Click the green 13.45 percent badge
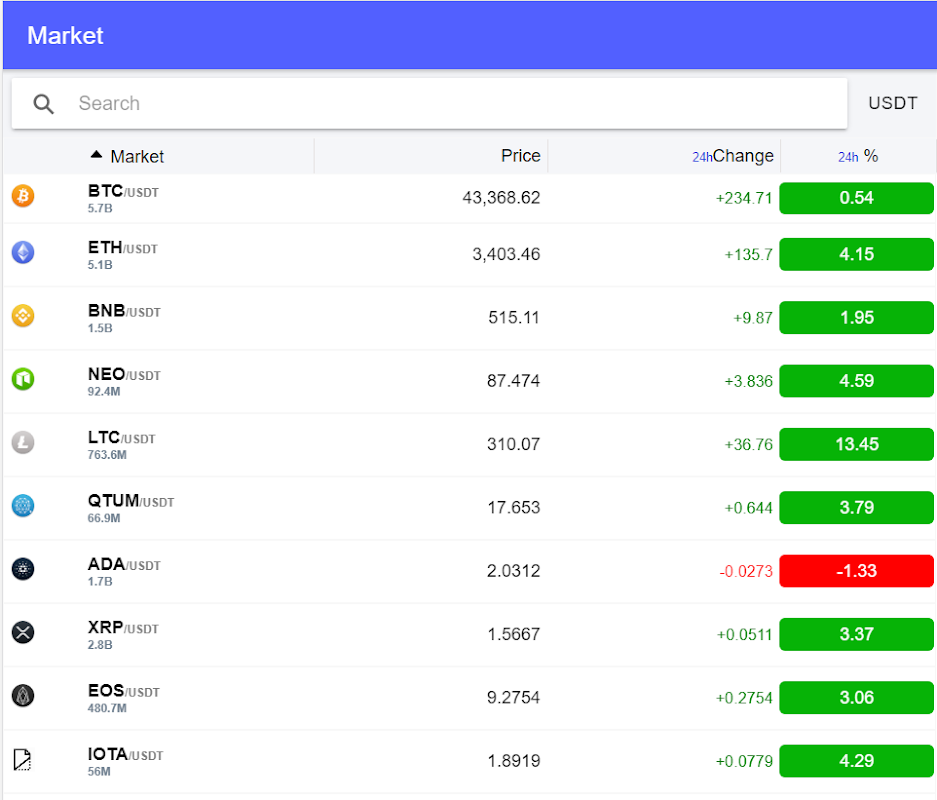Viewport: 937px width, 800px height. [x=856, y=444]
